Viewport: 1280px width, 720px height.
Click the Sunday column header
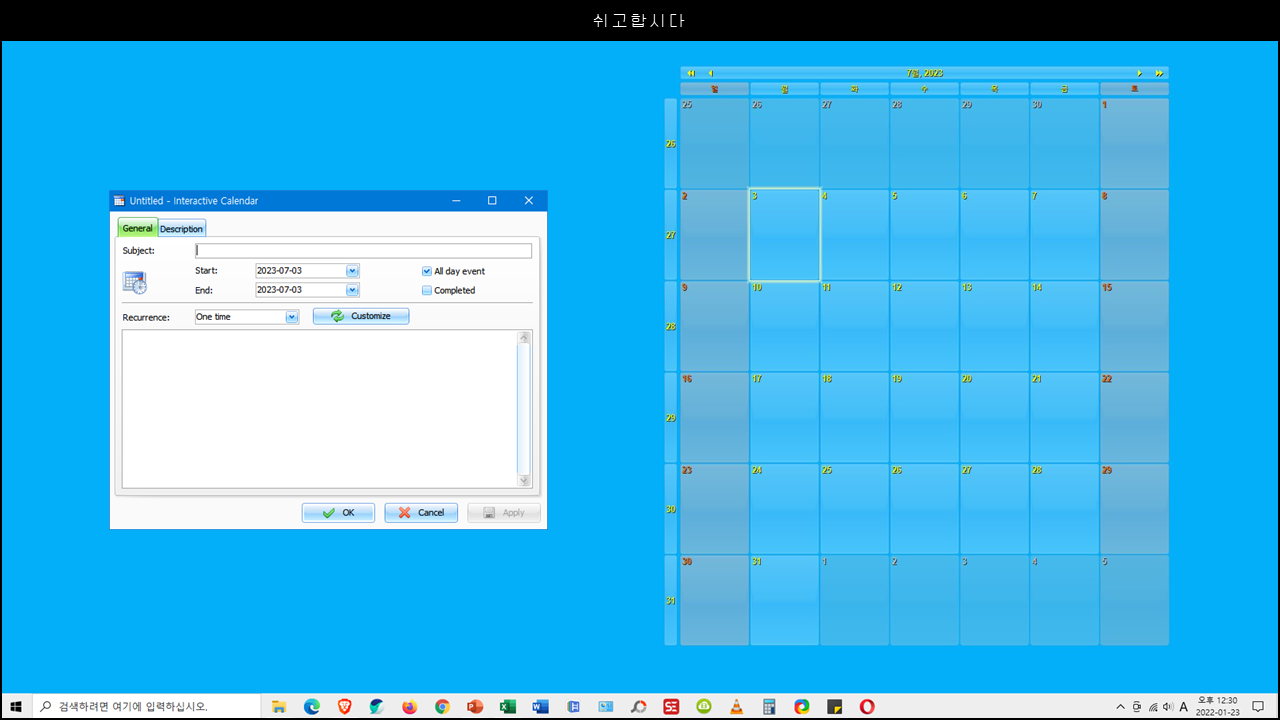click(714, 89)
